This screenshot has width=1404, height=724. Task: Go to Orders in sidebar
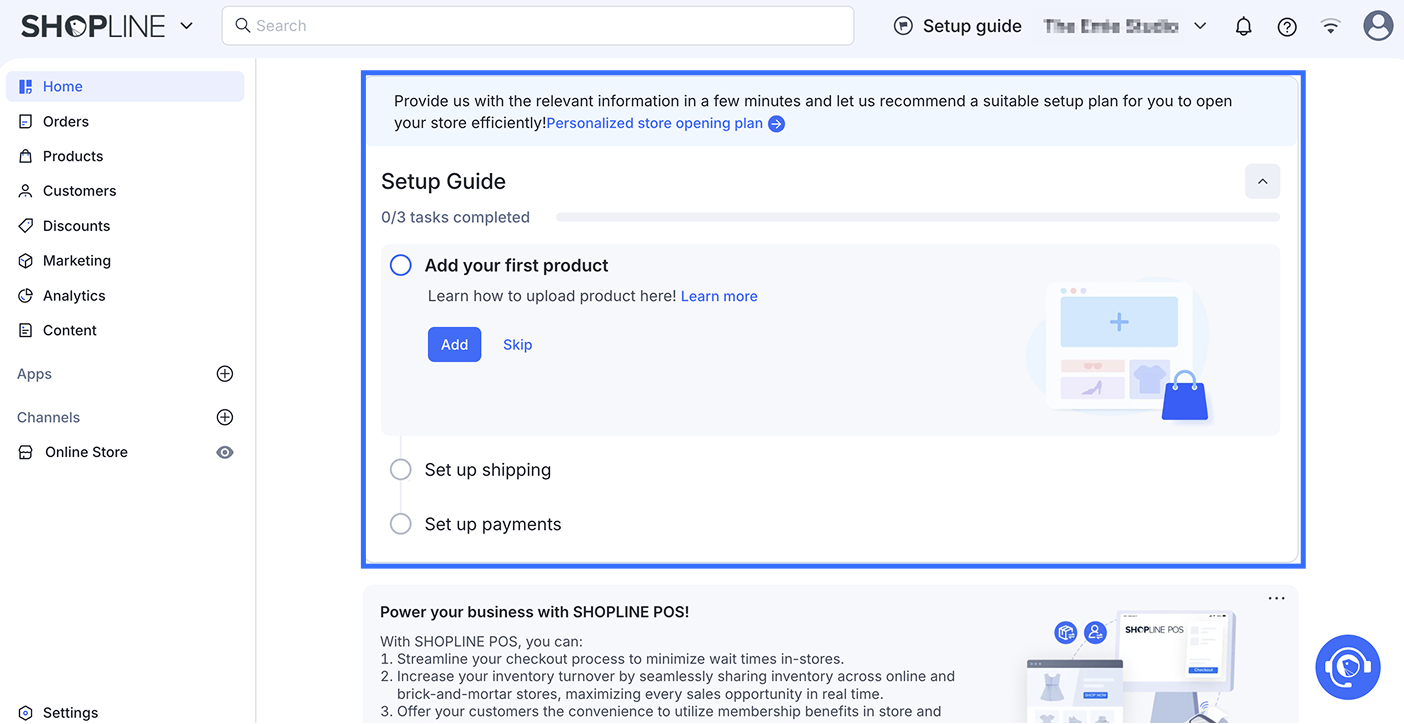[66, 121]
